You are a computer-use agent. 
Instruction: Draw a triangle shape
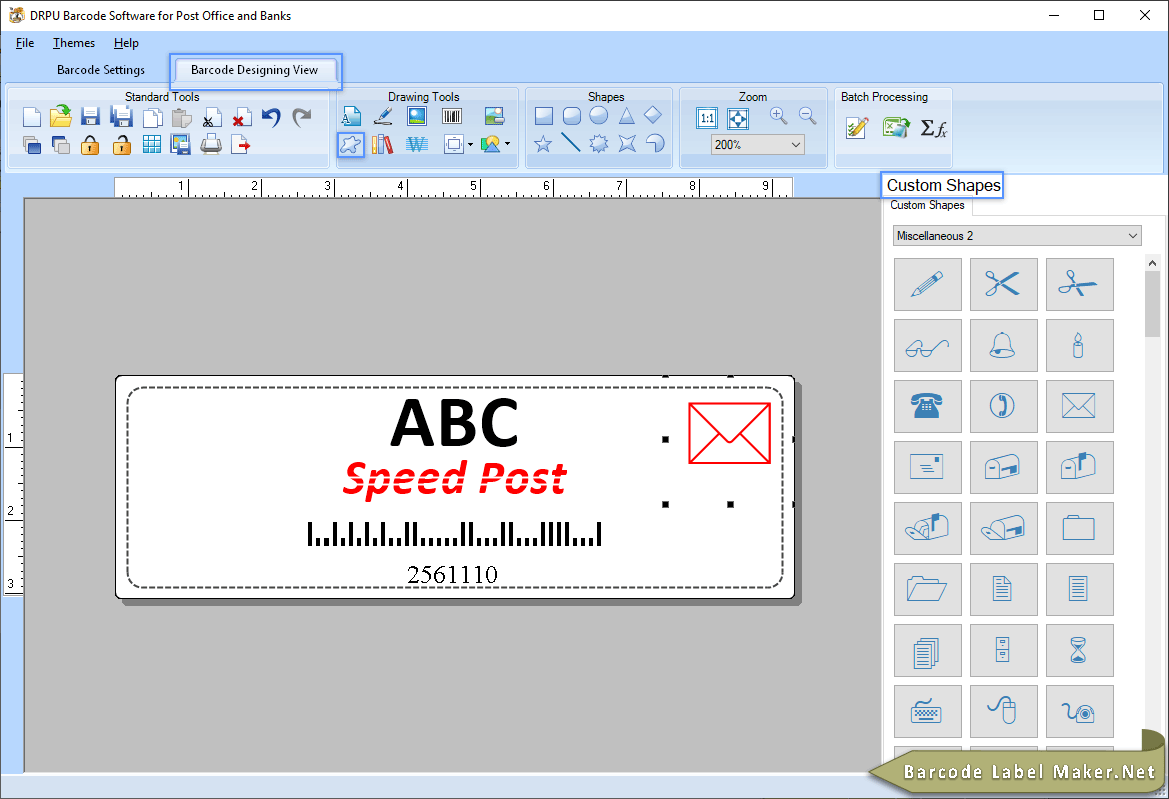(626, 116)
